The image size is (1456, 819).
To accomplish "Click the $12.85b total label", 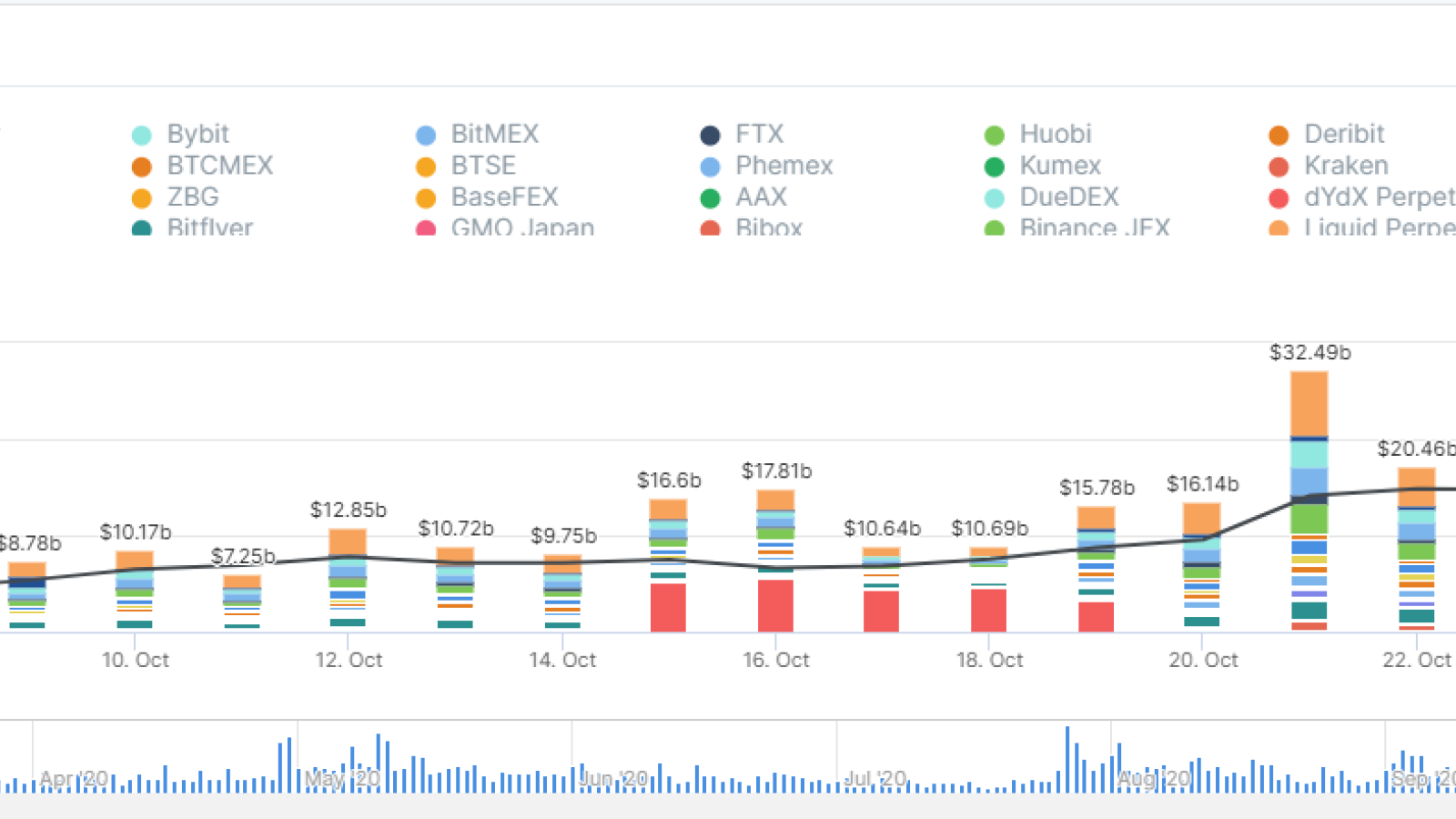I will coord(349,510).
